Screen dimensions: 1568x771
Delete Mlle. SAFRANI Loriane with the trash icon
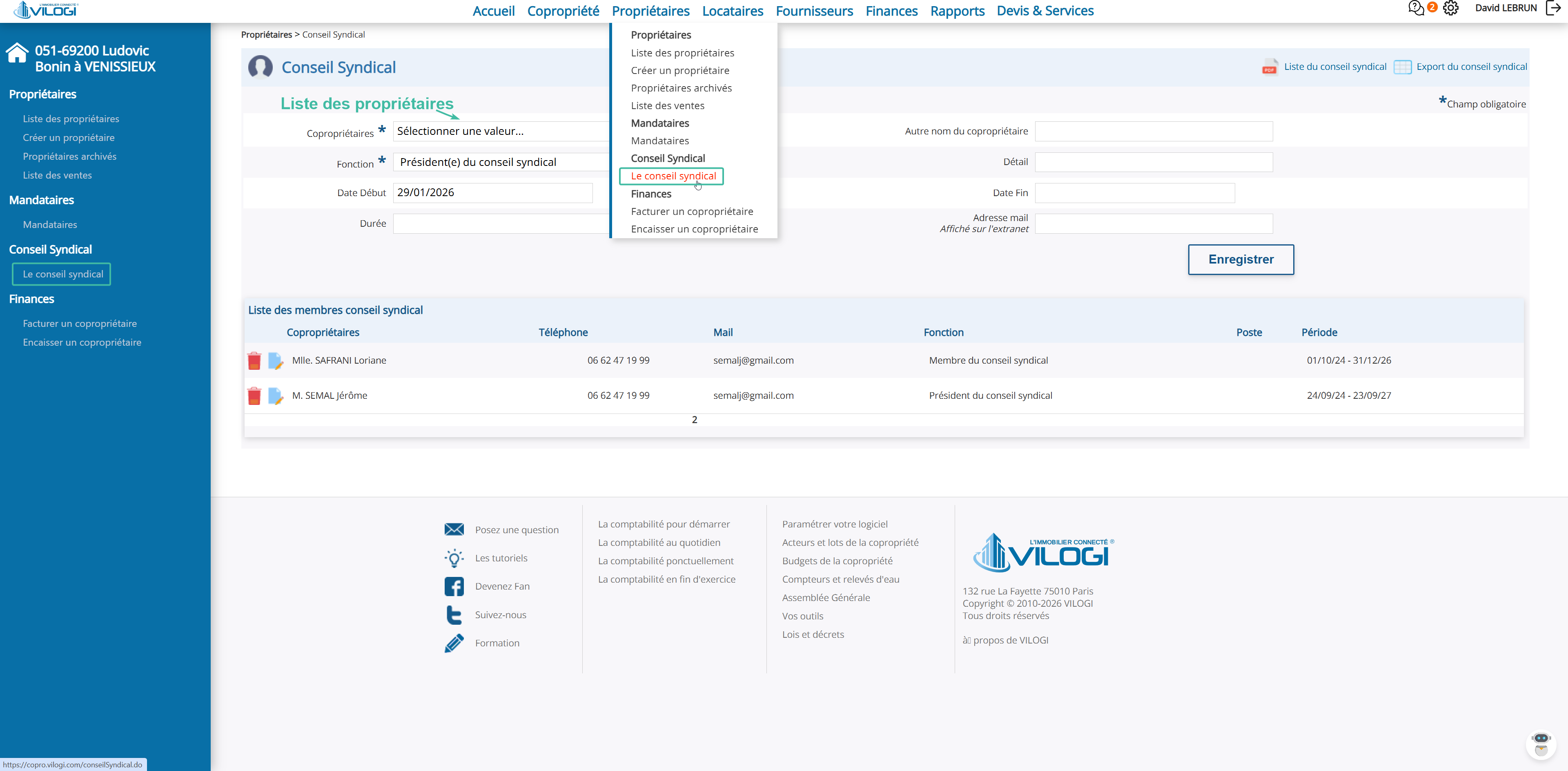(x=254, y=360)
